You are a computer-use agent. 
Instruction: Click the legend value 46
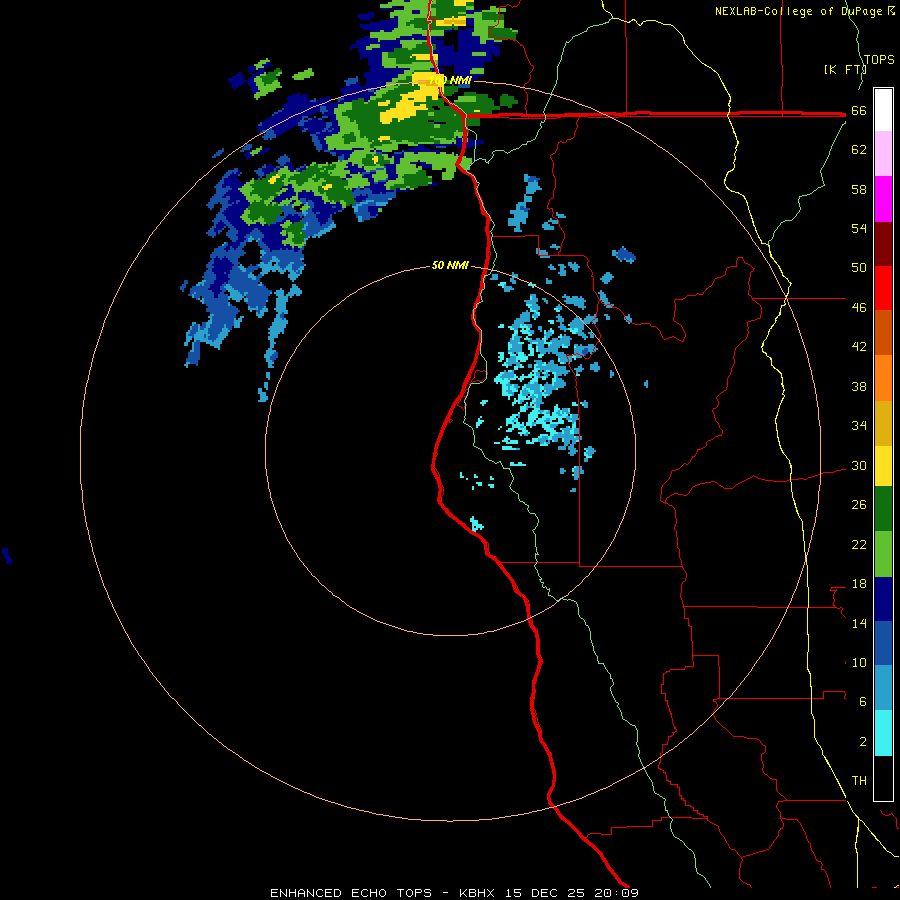[859, 308]
